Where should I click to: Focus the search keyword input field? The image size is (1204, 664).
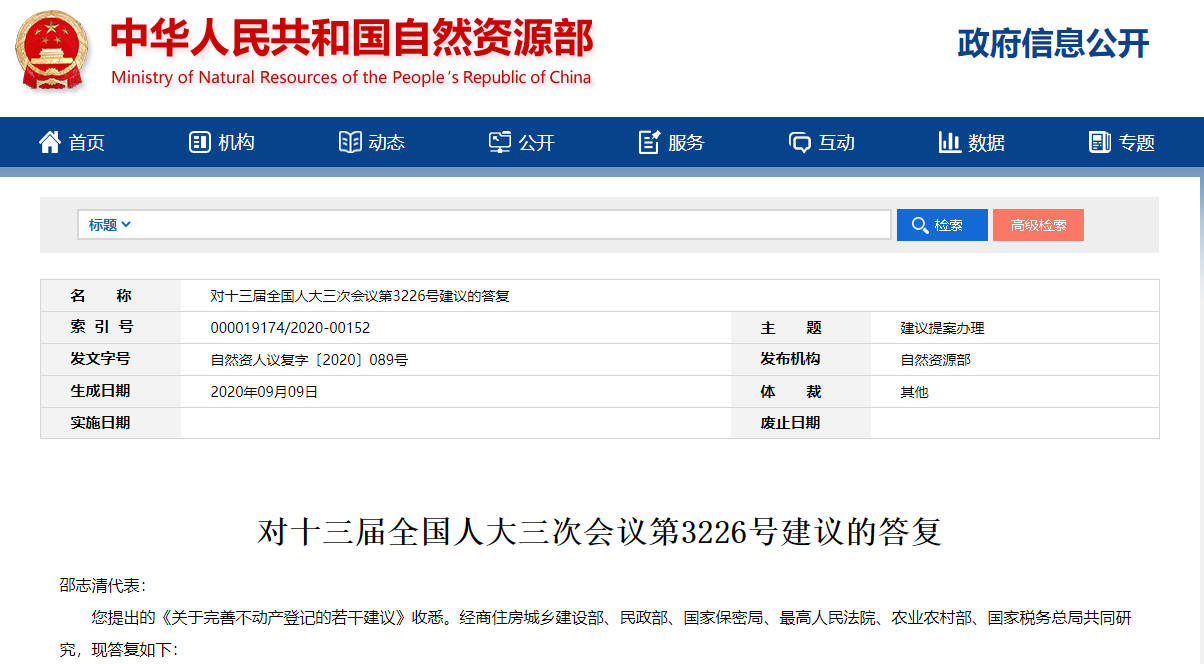pyautogui.click(x=510, y=225)
